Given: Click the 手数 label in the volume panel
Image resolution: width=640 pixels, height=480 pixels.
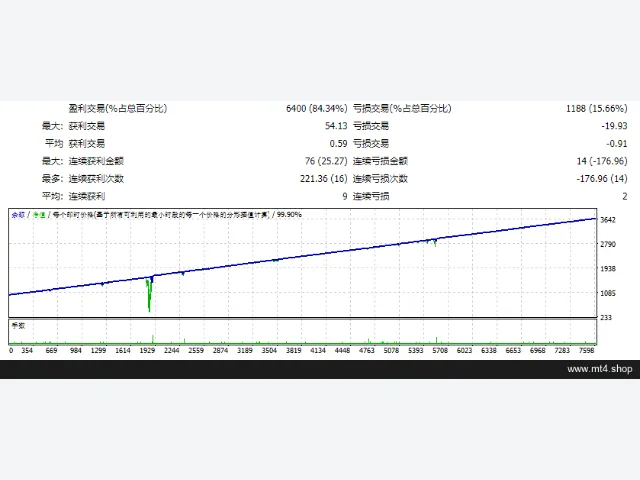Looking at the screenshot, I should 18,325.
